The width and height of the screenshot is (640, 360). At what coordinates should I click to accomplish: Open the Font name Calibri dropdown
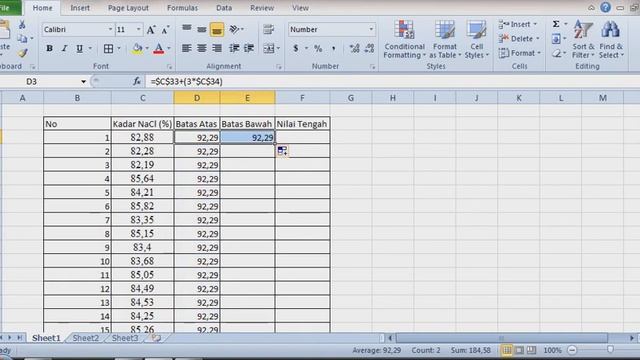pyautogui.click(x=110, y=29)
